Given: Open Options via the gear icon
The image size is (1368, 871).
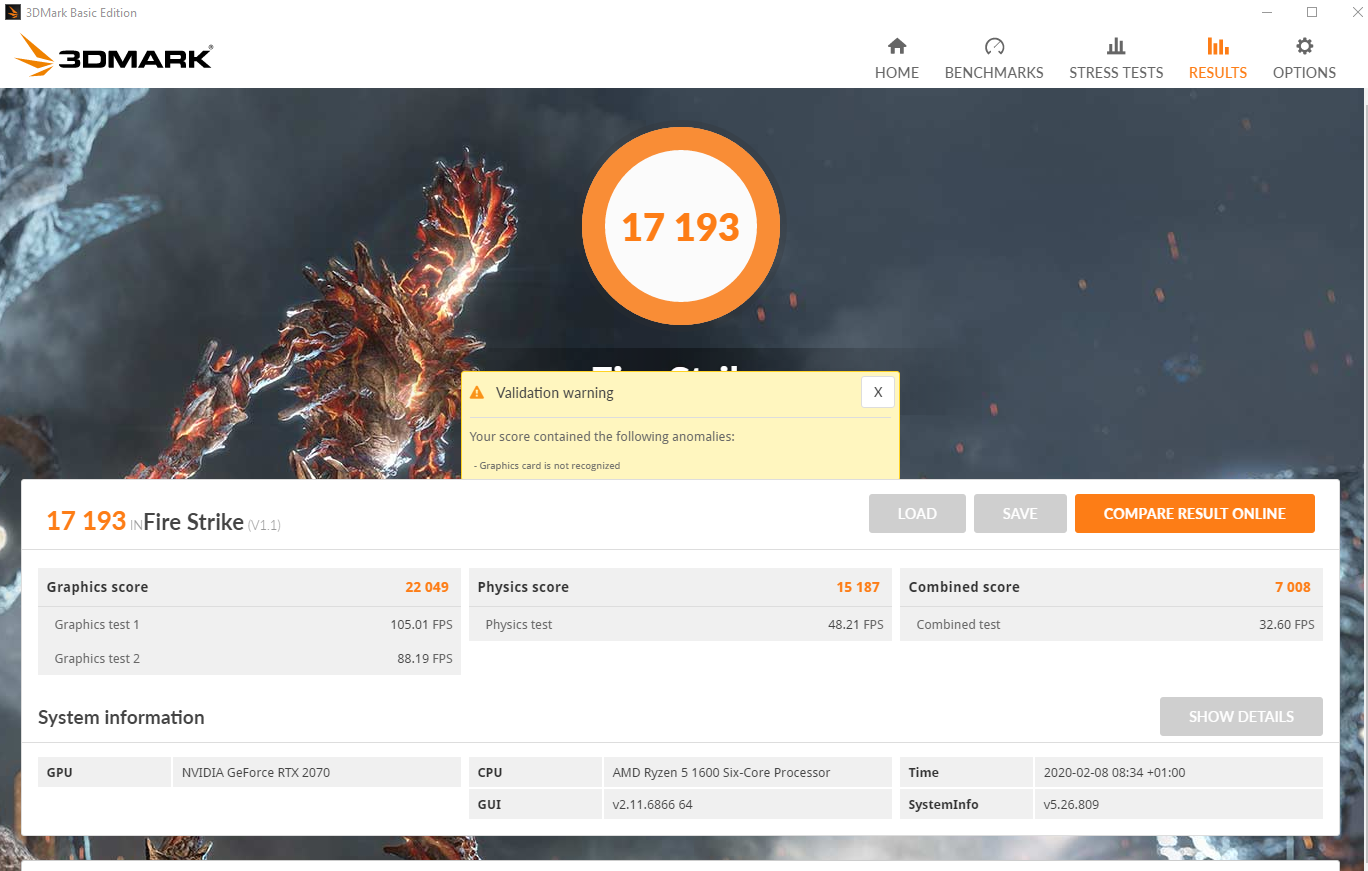Looking at the screenshot, I should 1304,46.
